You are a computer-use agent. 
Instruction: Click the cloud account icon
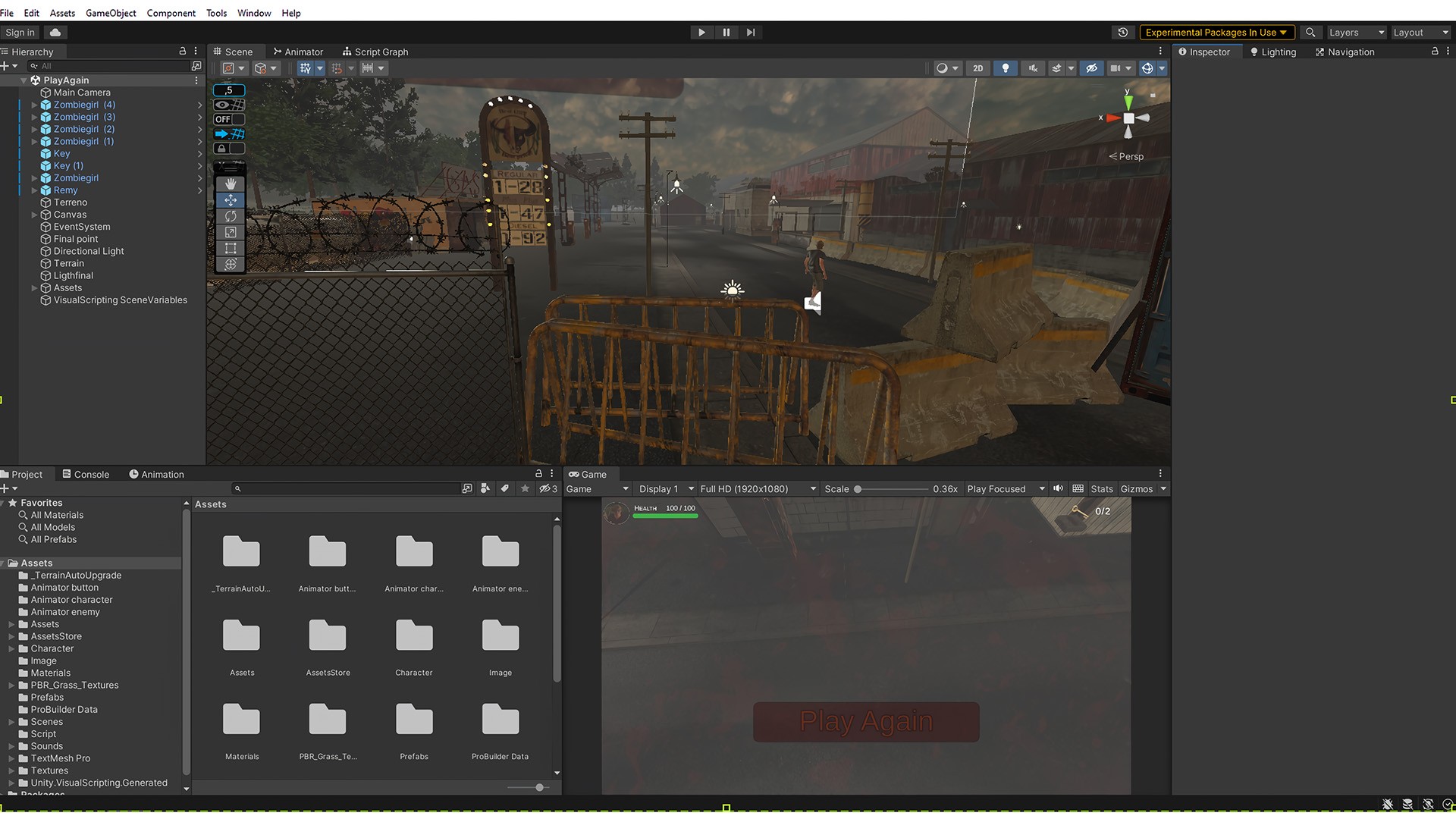(55, 33)
